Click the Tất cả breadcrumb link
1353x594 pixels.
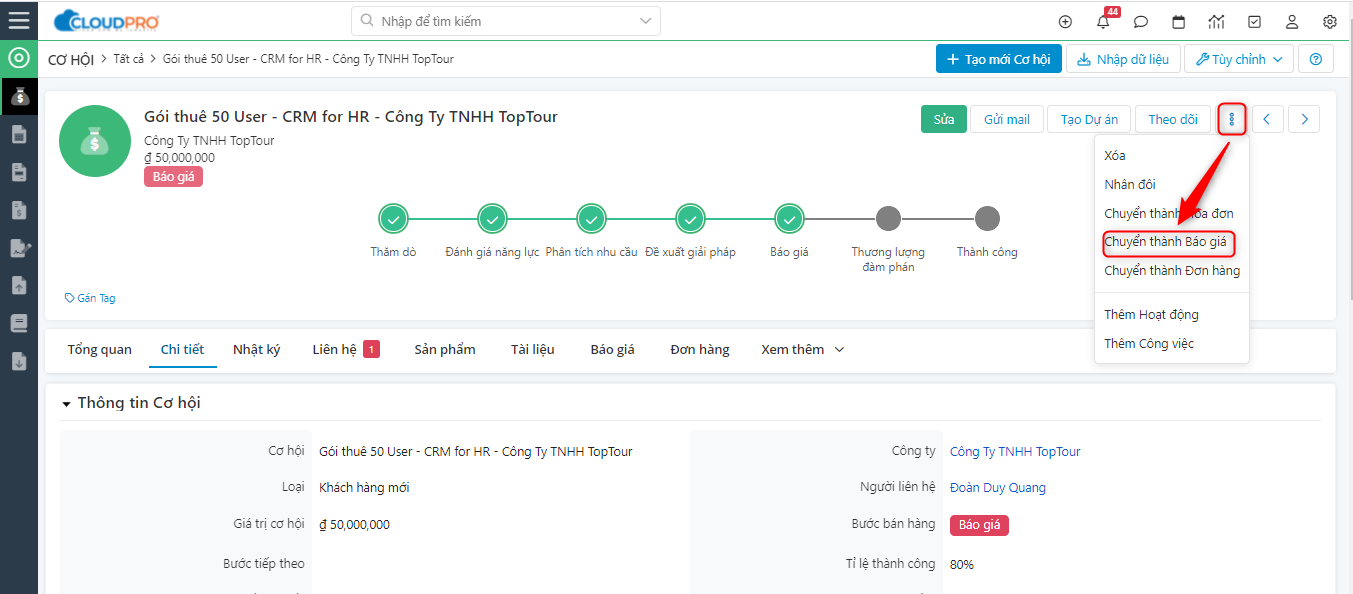128,59
